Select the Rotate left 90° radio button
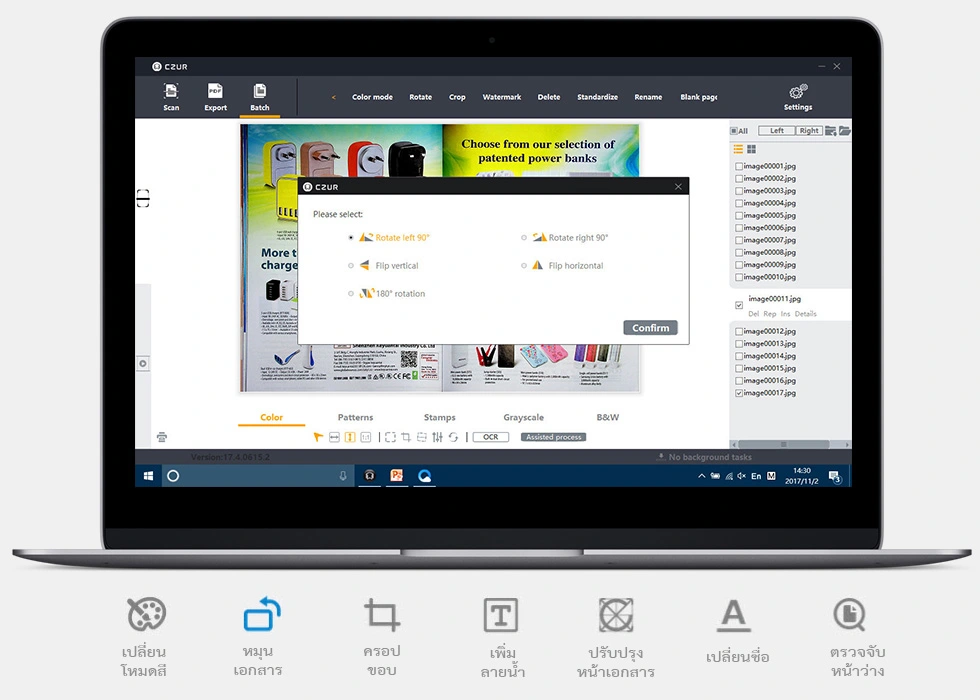Viewport: 980px width, 700px height. pos(351,238)
